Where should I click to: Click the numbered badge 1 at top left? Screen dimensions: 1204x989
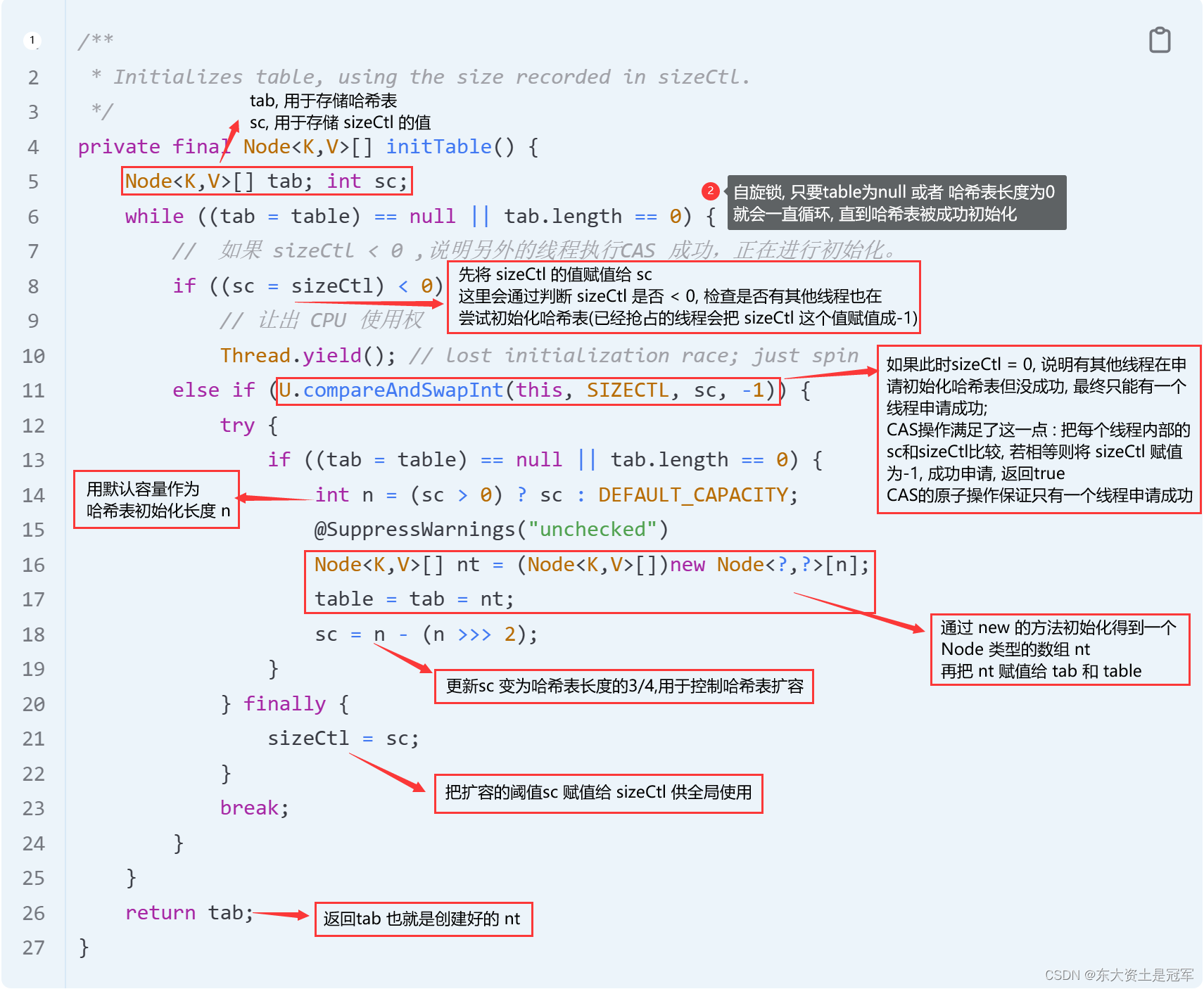click(x=32, y=40)
